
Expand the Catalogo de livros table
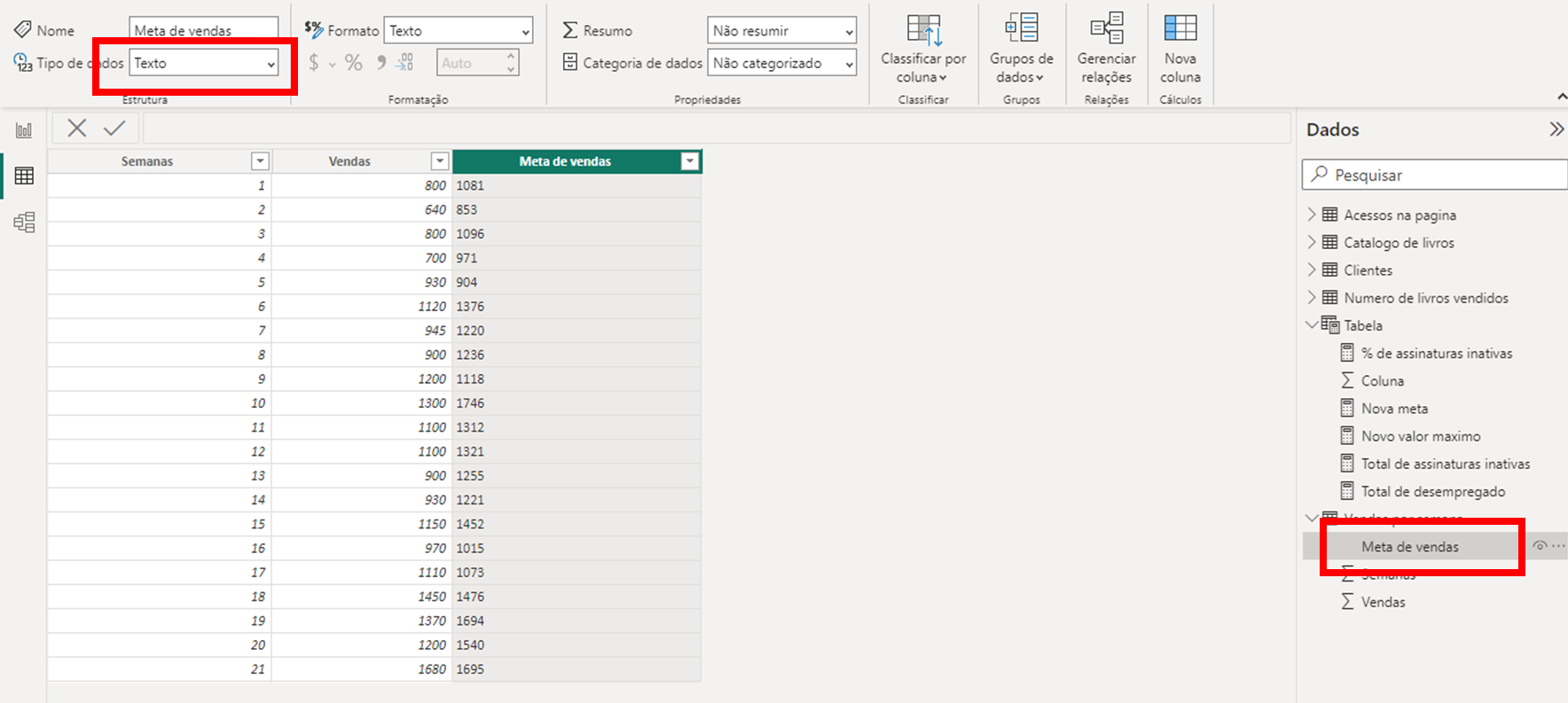pyautogui.click(x=1312, y=242)
